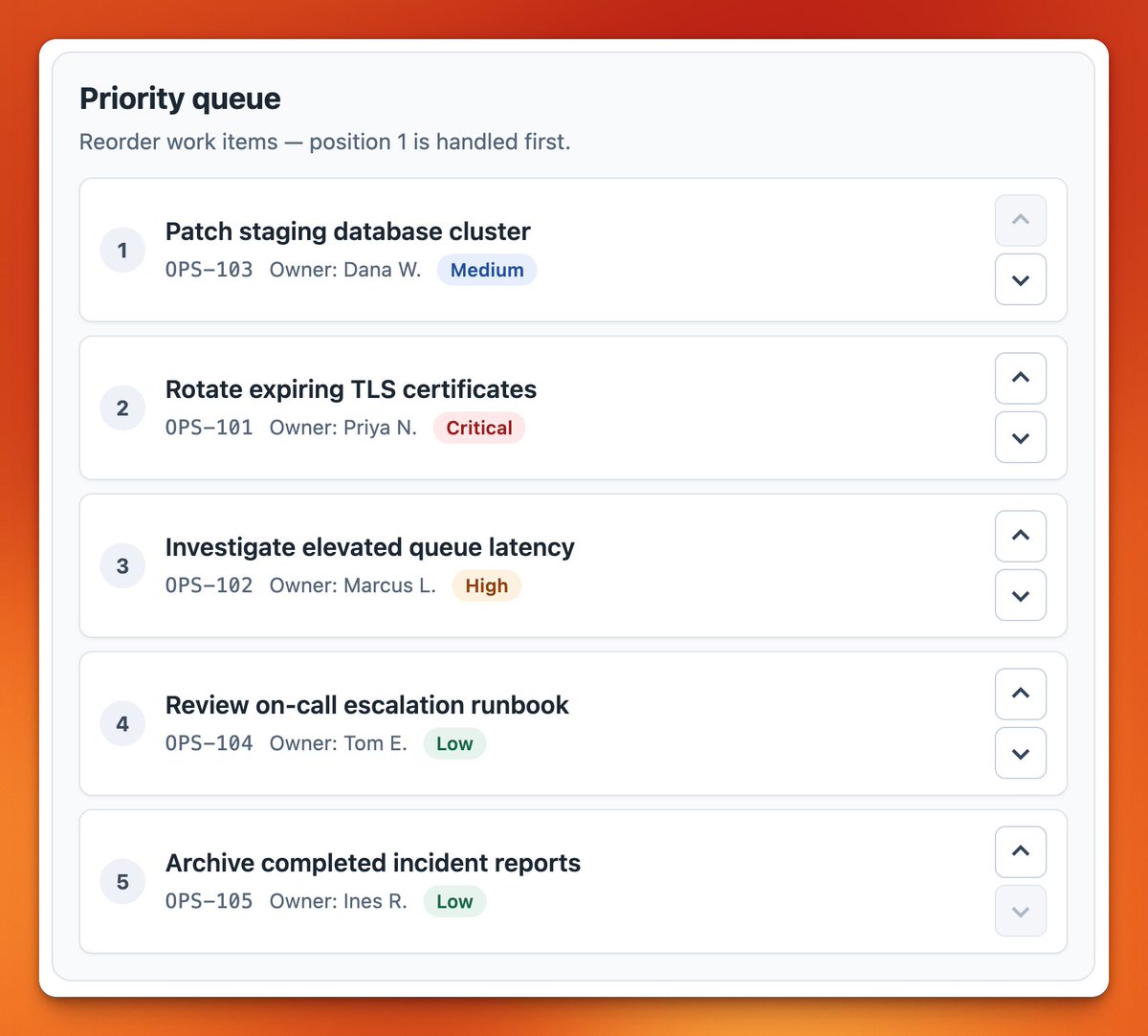Viewport: 1148px width, 1036px height.
Task: Click the OPS-101 ticket ID
Action: click(x=210, y=428)
